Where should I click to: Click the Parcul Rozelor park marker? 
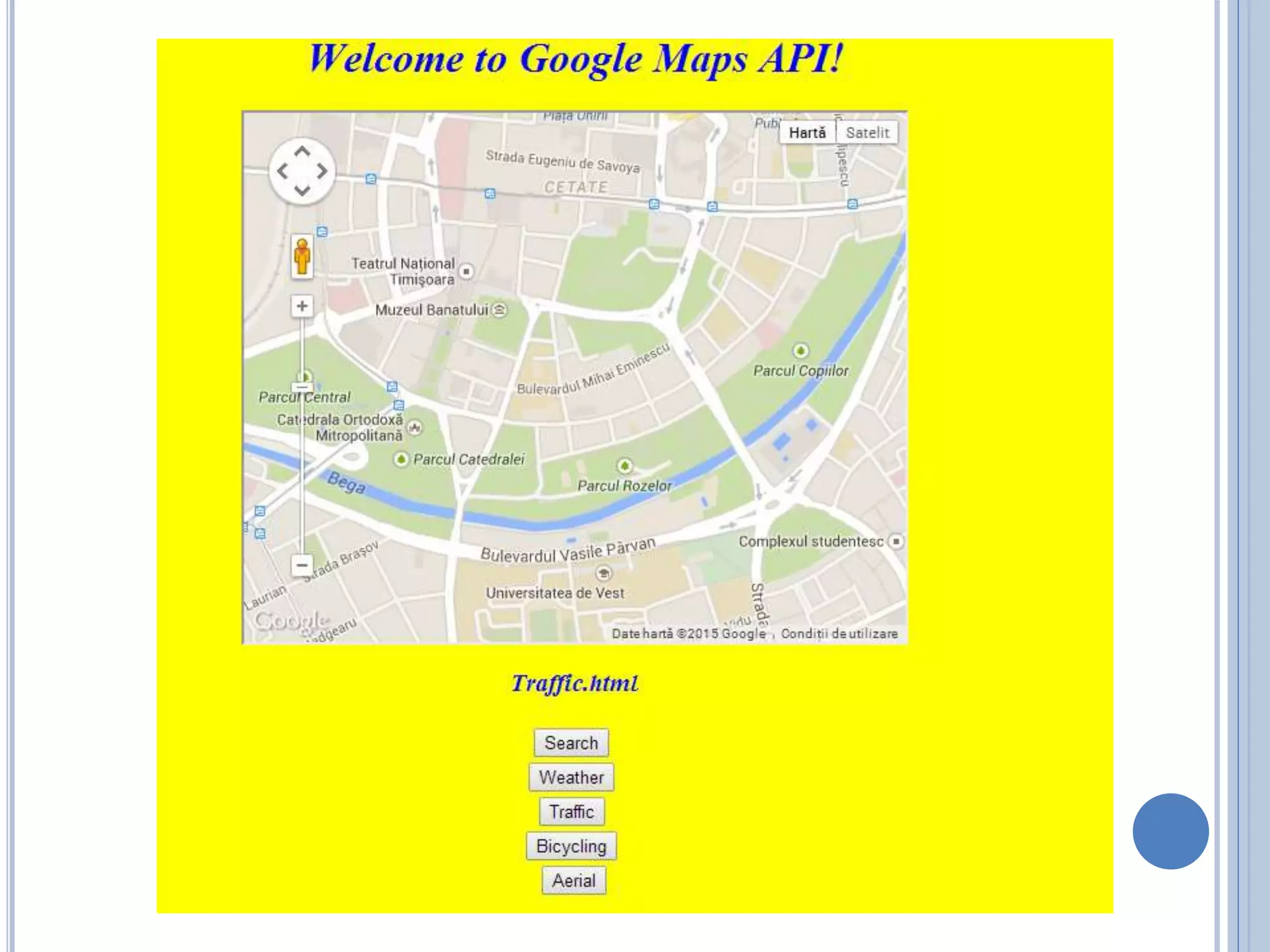pos(624,465)
